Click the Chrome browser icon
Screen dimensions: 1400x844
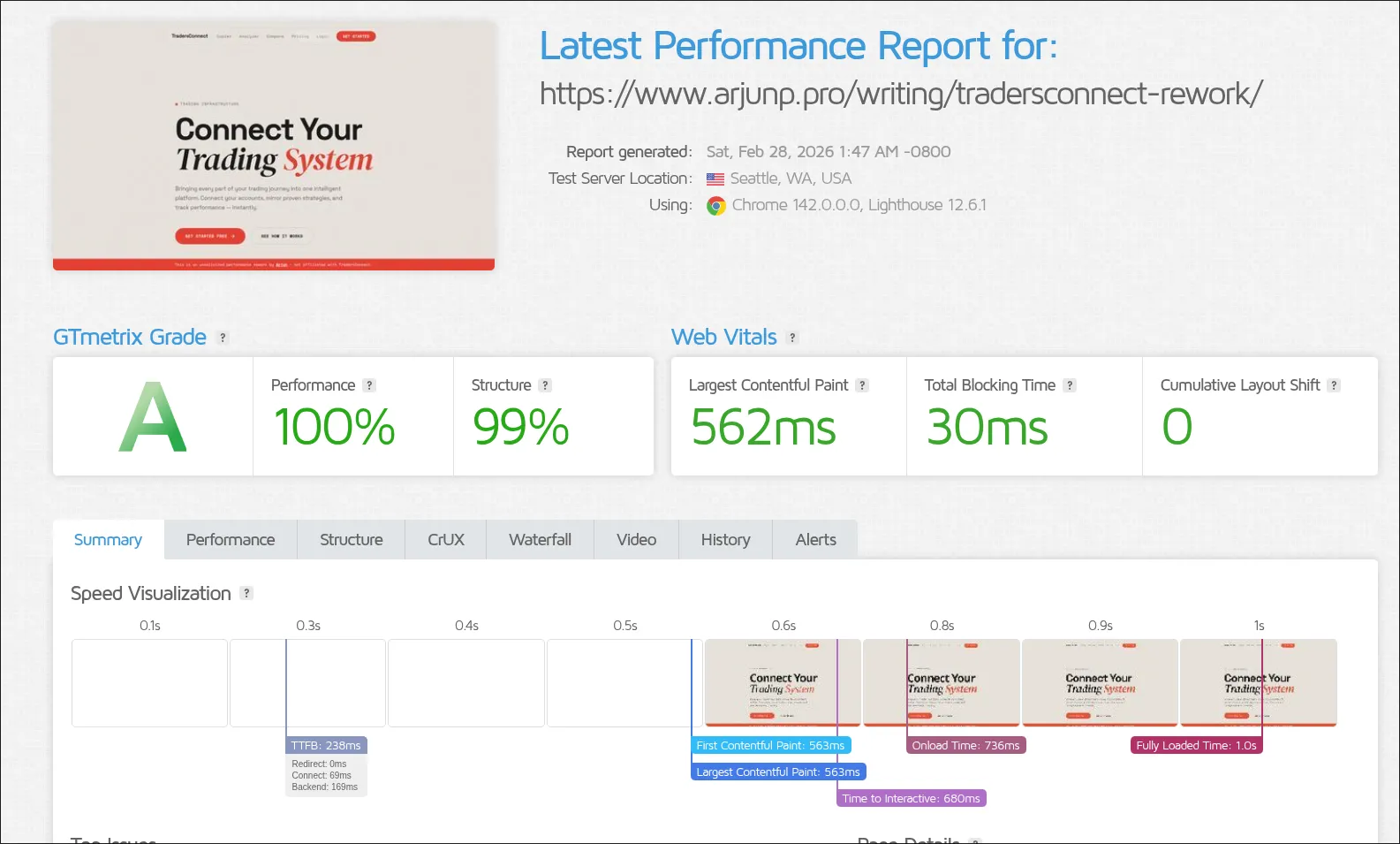[716, 206]
